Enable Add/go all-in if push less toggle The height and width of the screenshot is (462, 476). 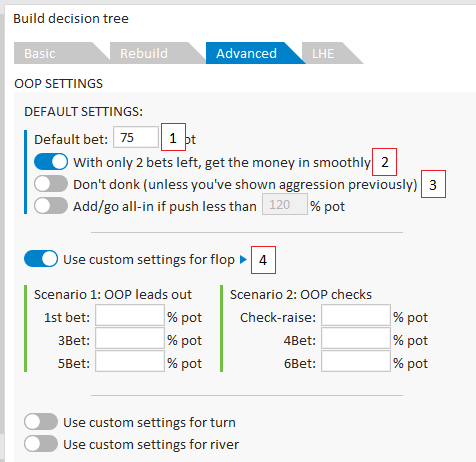click(51, 206)
